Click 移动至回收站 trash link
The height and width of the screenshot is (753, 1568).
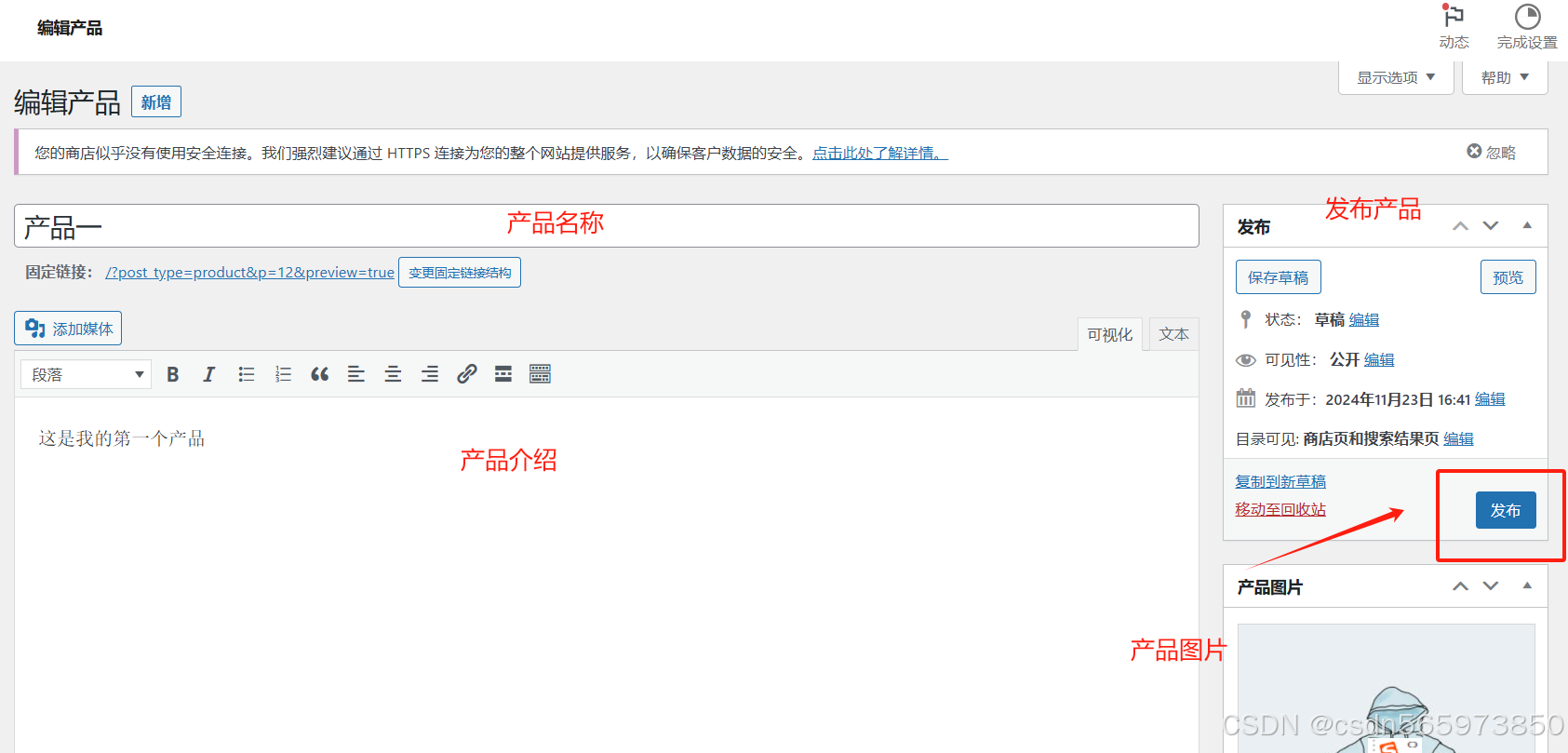click(1280, 510)
